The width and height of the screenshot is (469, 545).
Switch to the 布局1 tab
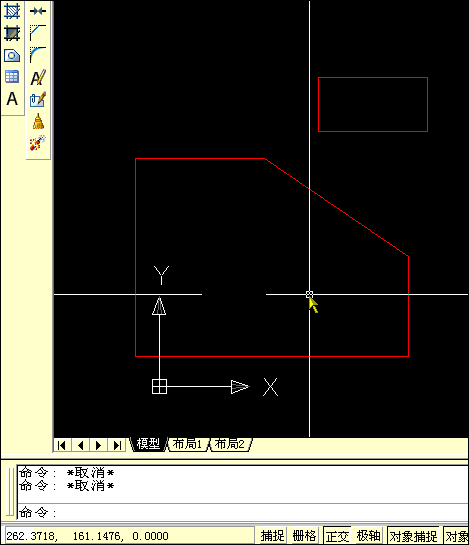coord(188,444)
